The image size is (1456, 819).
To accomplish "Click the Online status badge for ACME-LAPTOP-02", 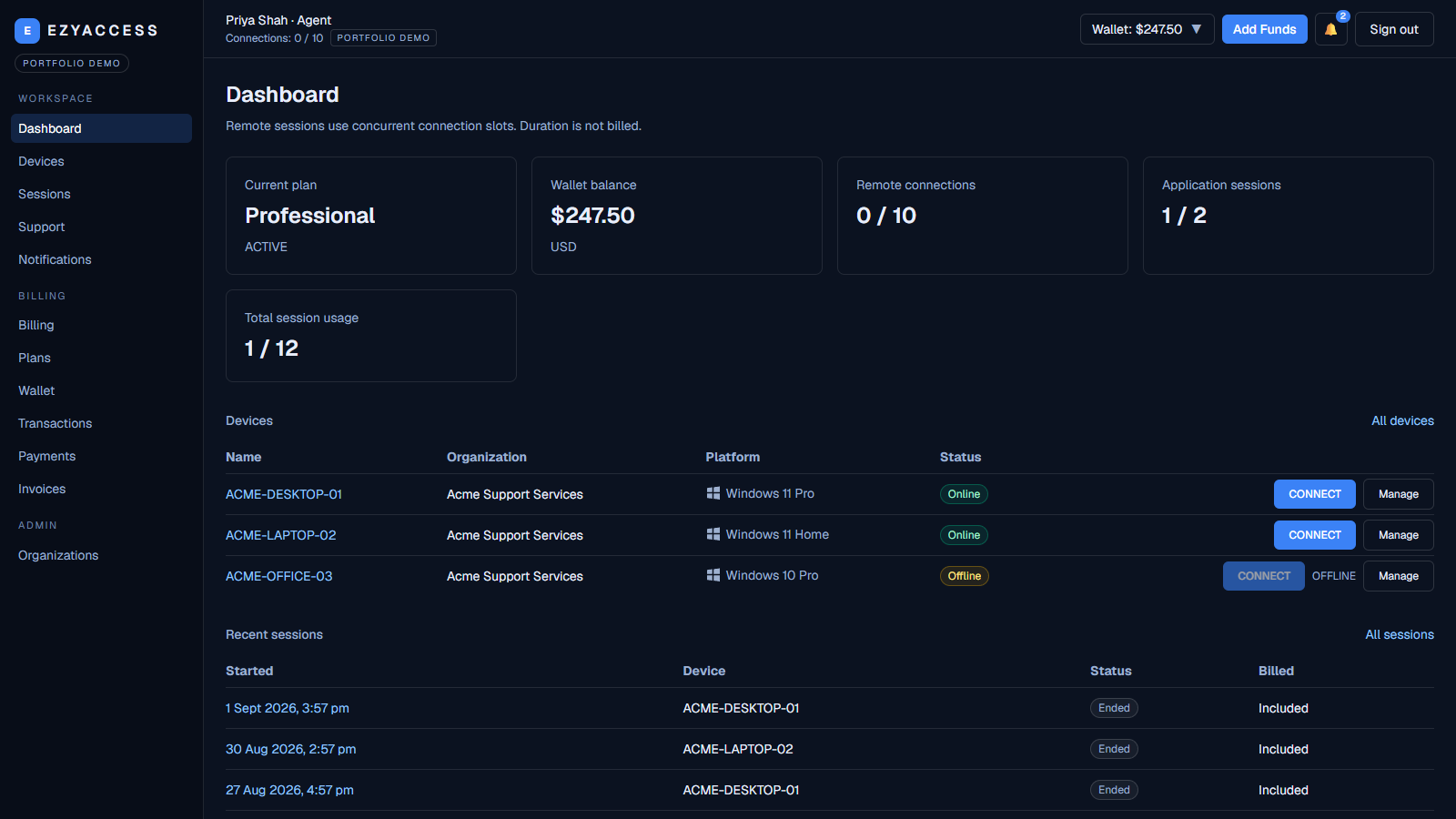I will tap(964, 535).
